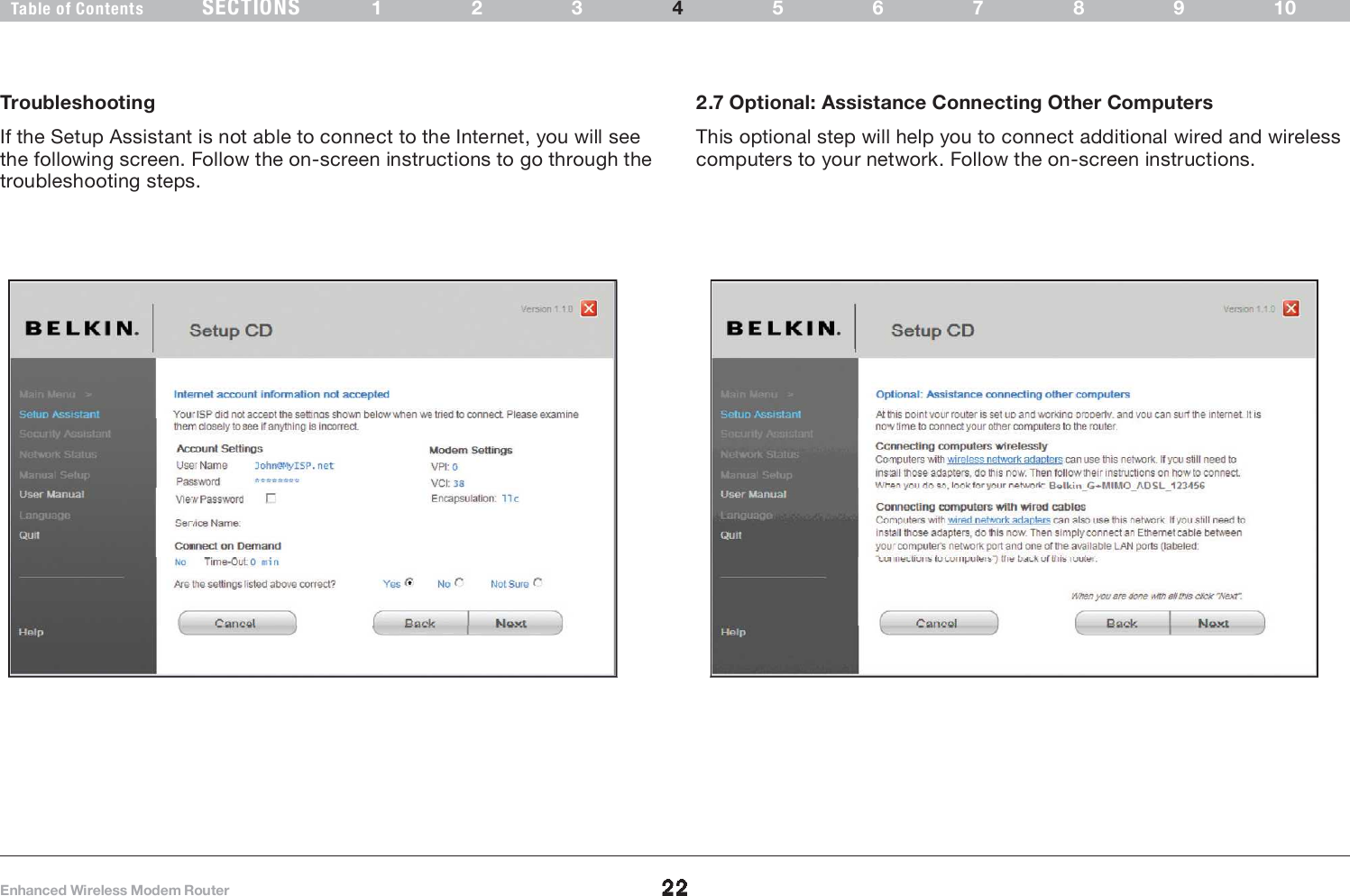Jump to section 2

click(477, 9)
